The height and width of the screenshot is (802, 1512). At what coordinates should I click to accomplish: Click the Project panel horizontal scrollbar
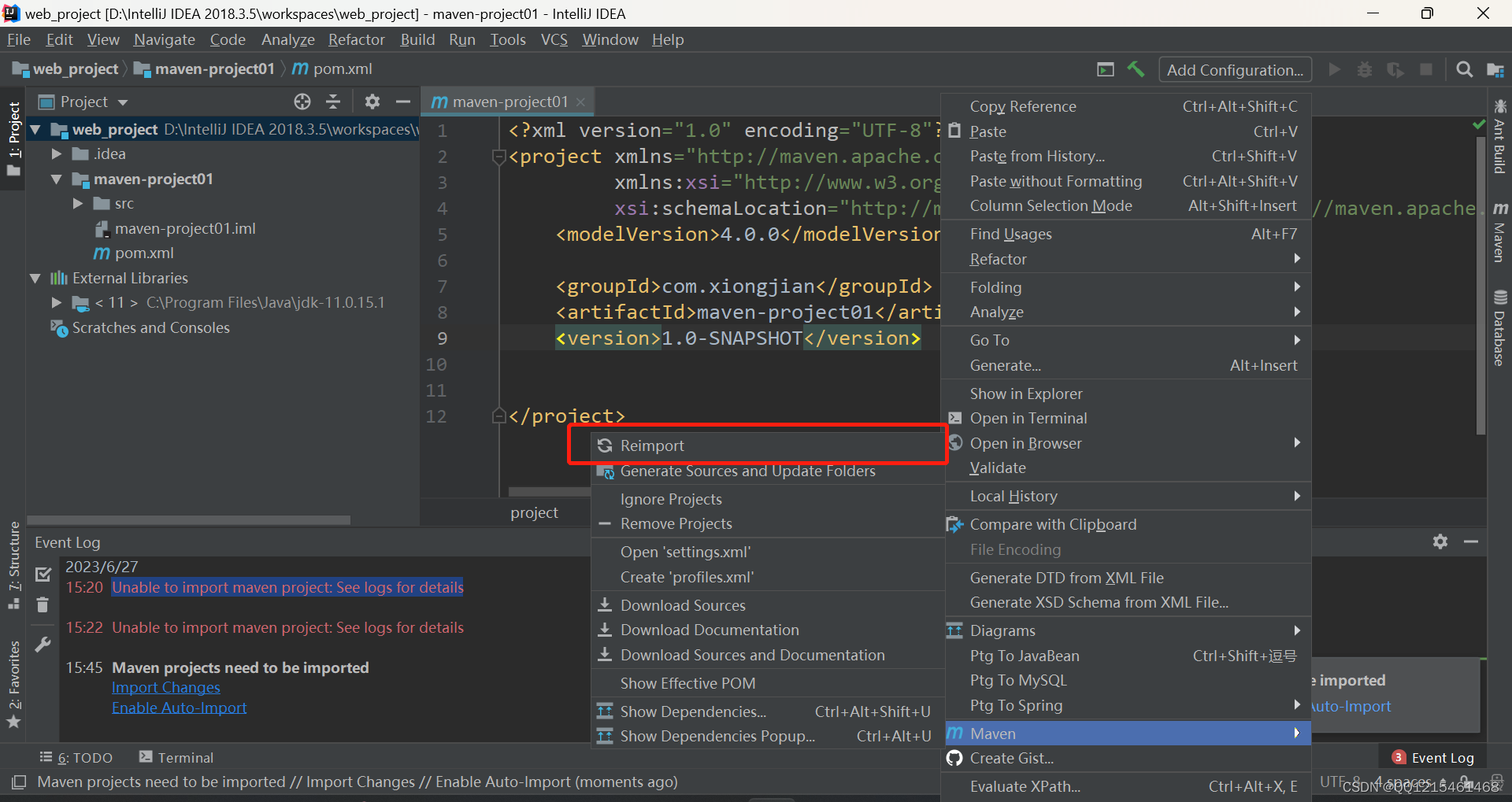[x=189, y=520]
